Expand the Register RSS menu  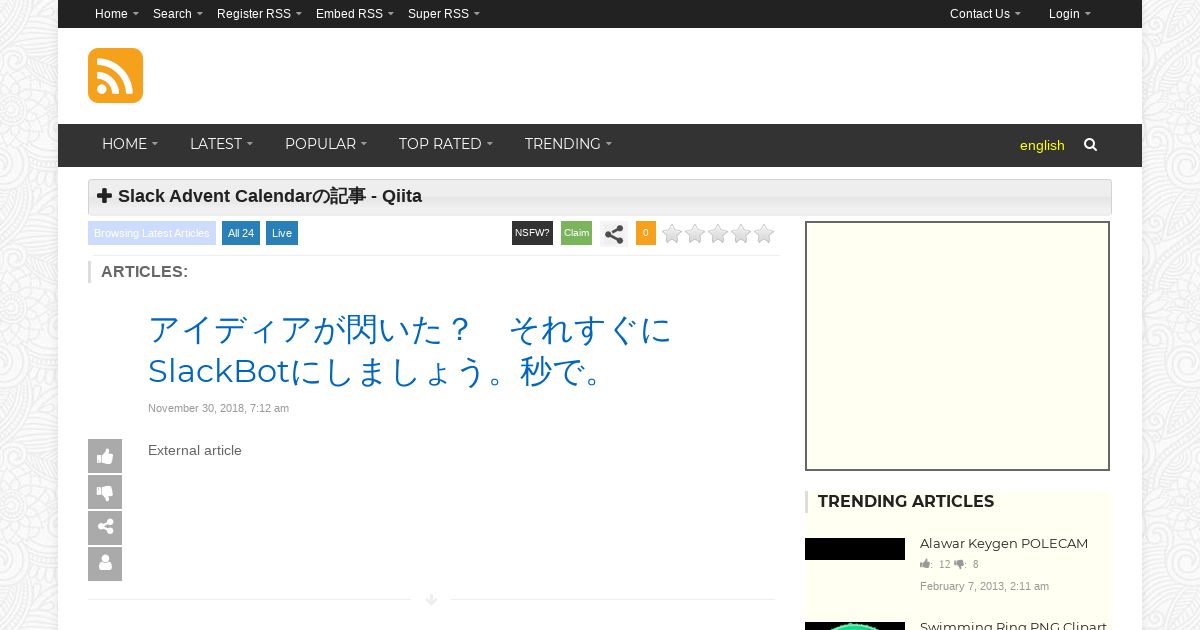259,14
